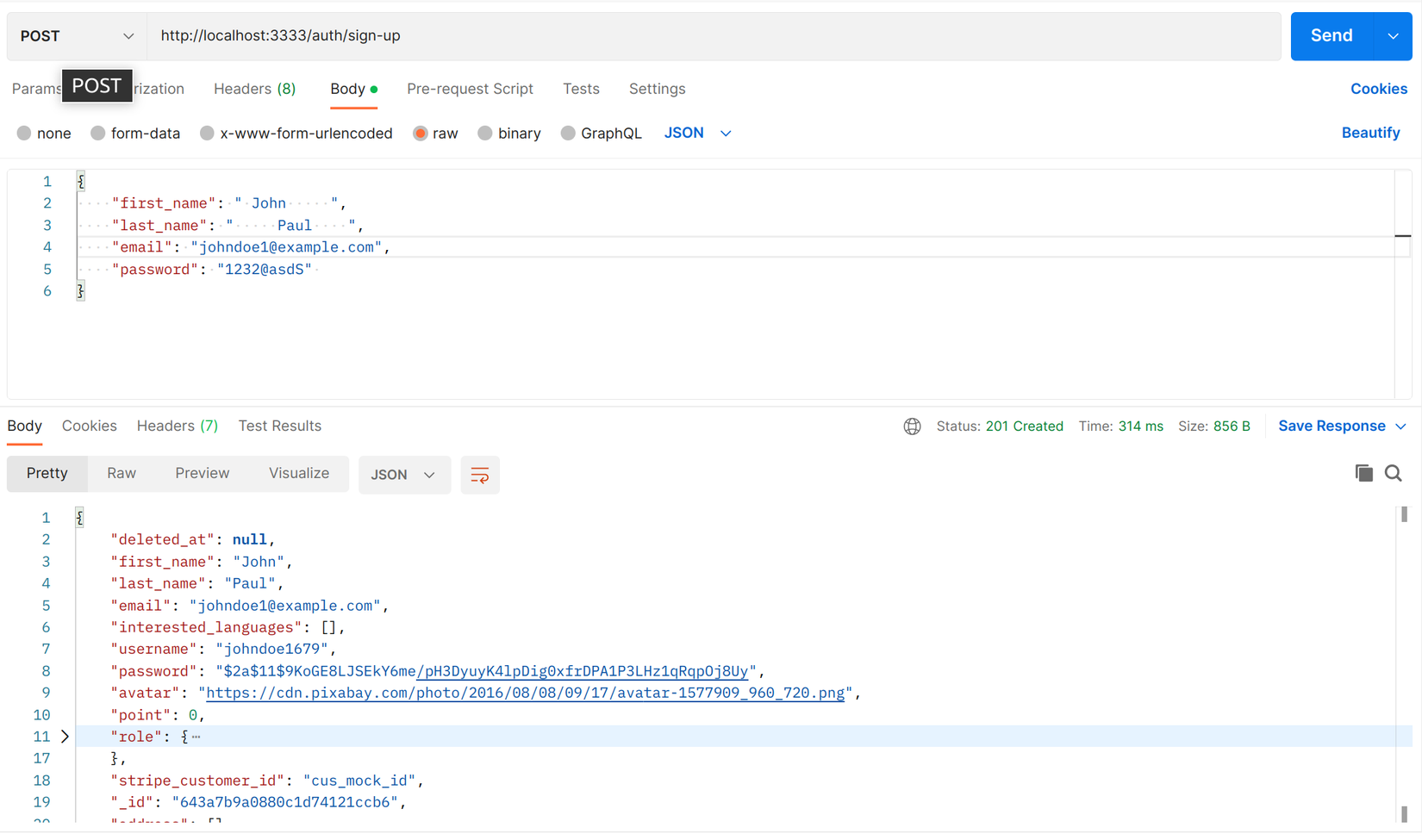Click the Beautify link
The width and height of the screenshot is (1422, 840).
tap(1370, 133)
